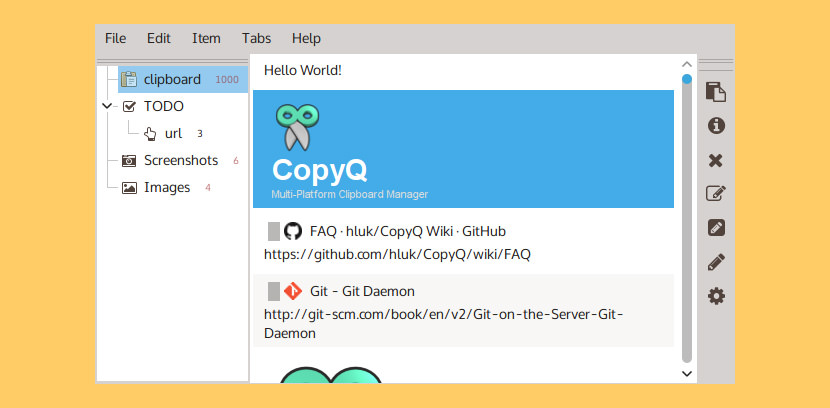Screen dimensions: 830x408
Task: Open the Tabs menu
Action: [256, 38]
